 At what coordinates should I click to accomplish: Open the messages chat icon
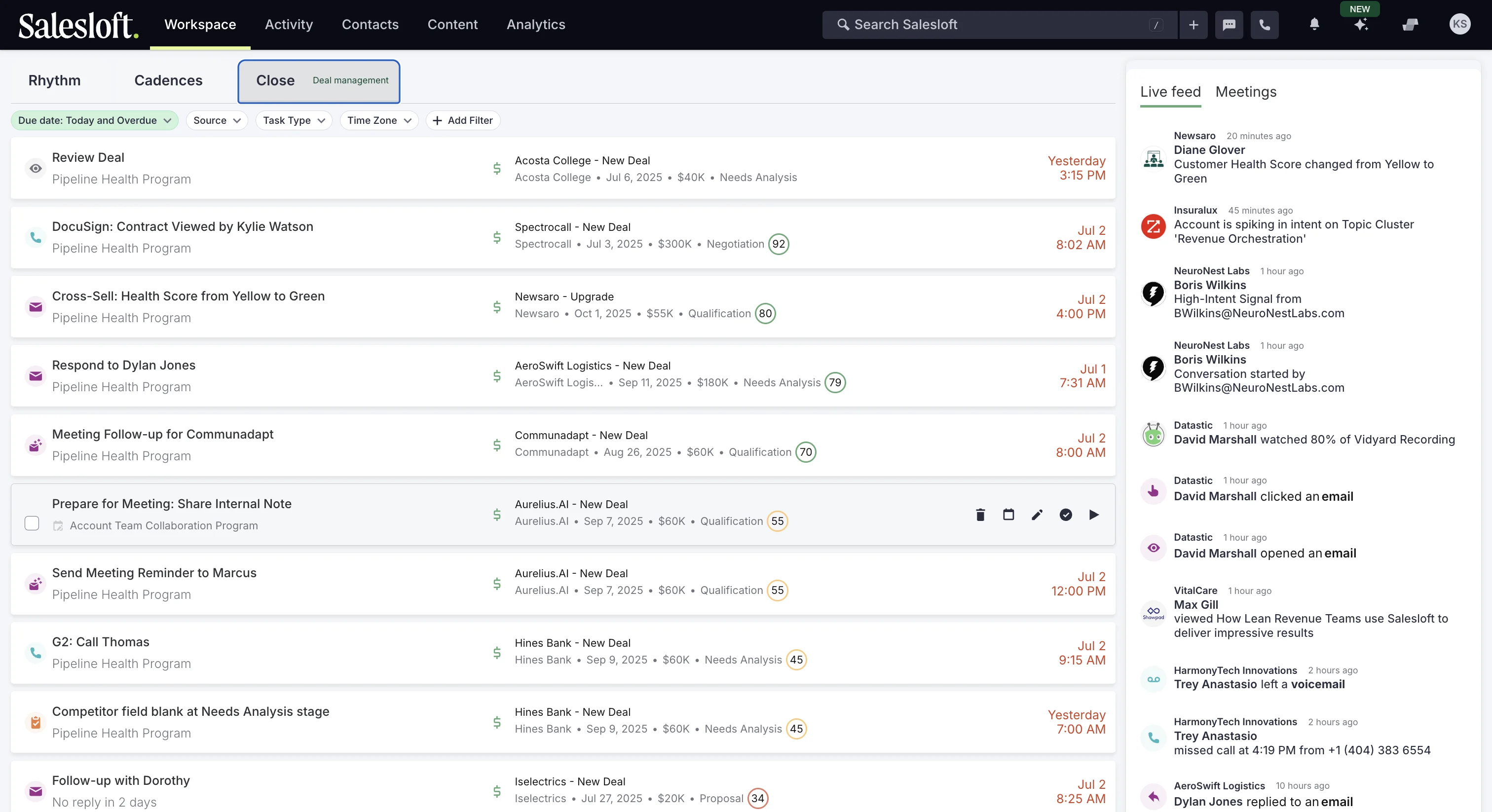[1229, 25]
